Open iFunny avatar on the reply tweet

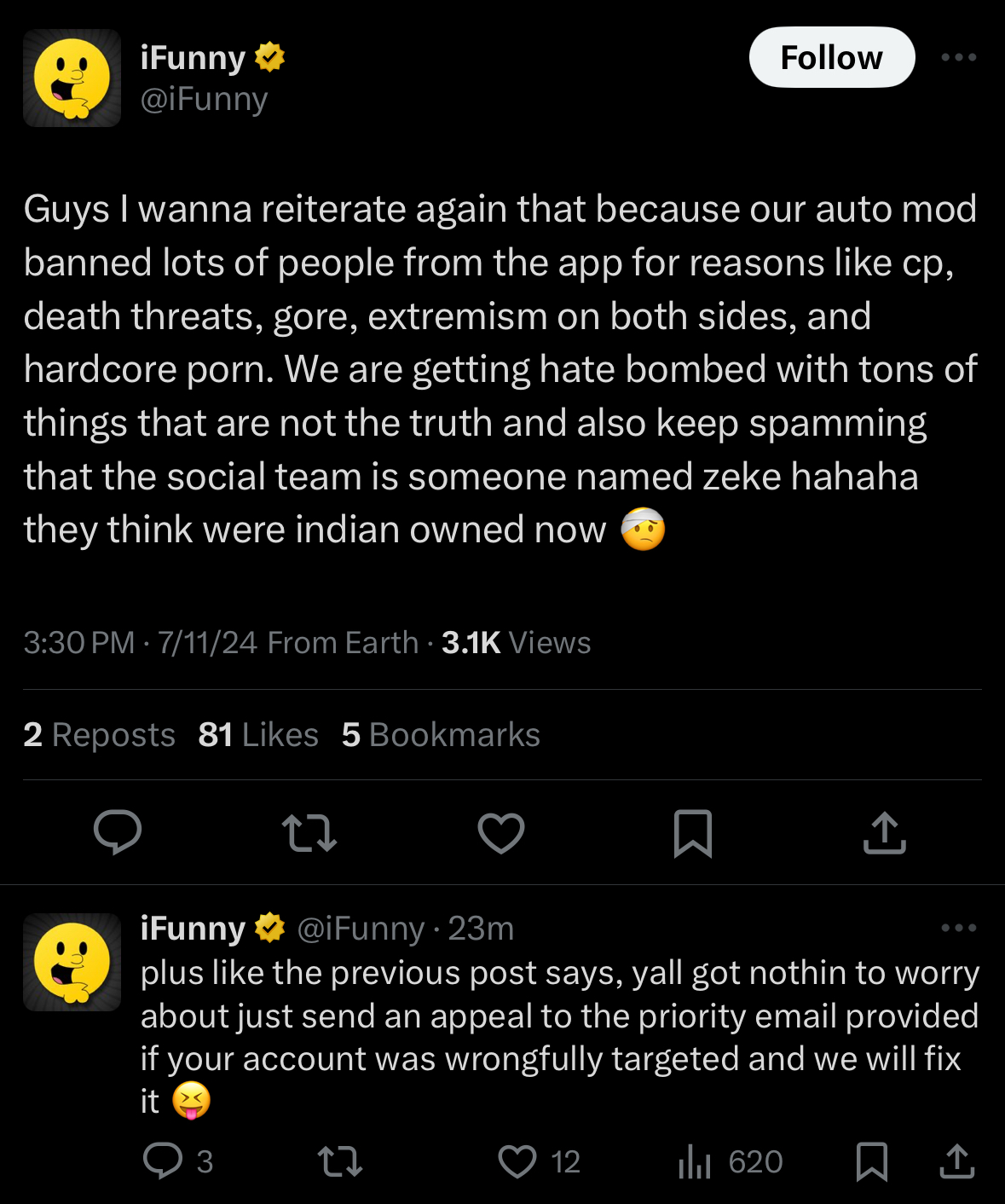click(72, 962)
